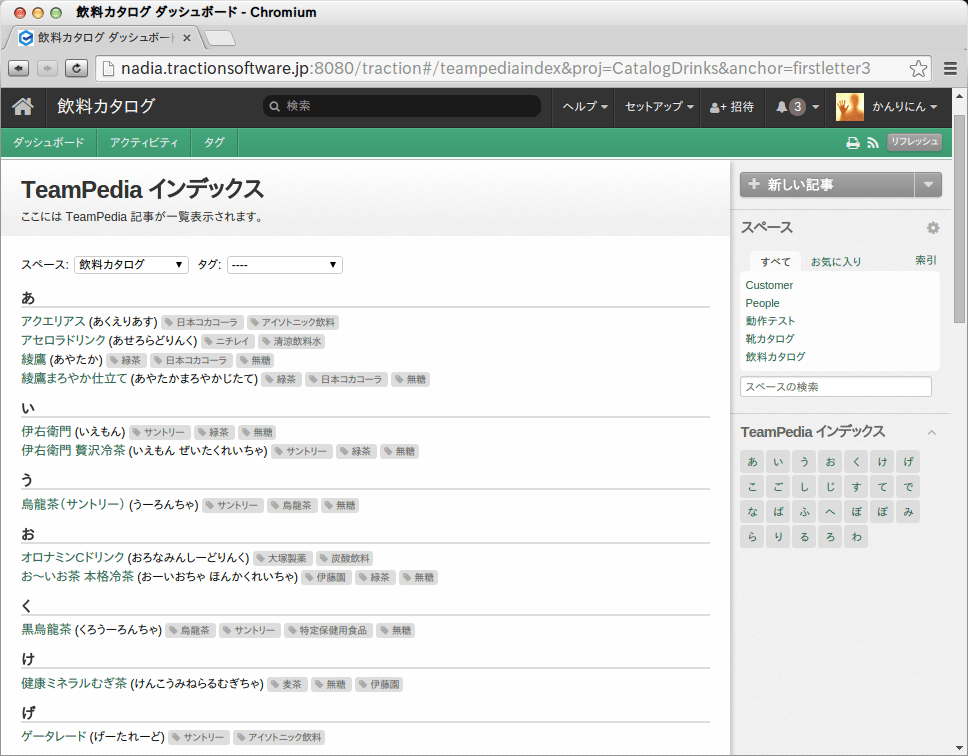This screenshot has width=968, height=756.
Task: Focus the スペースの検索 input field
Action: [x=835, y=386]
